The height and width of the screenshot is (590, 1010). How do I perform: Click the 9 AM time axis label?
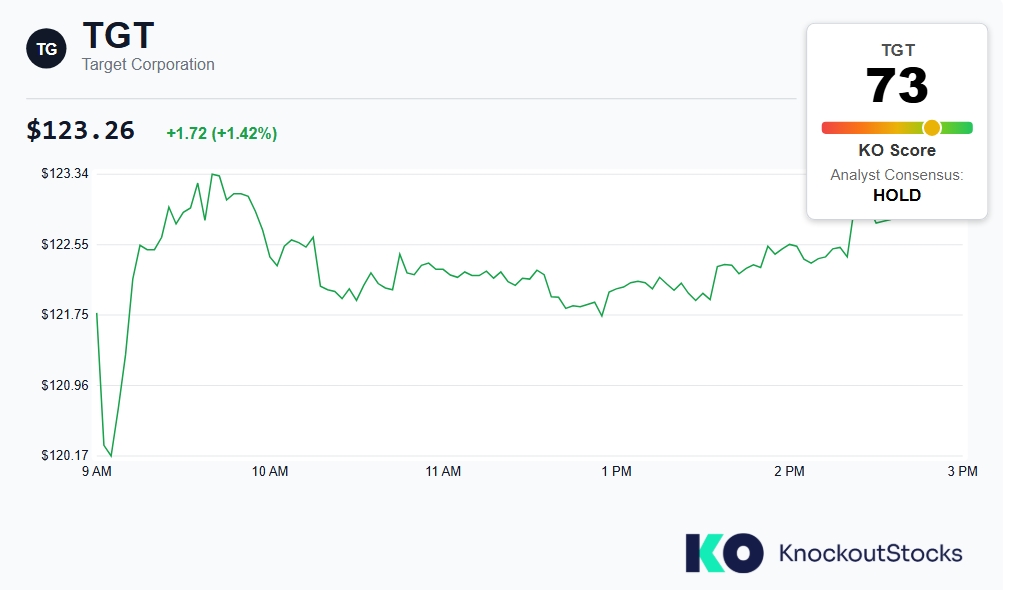point(97,471)
